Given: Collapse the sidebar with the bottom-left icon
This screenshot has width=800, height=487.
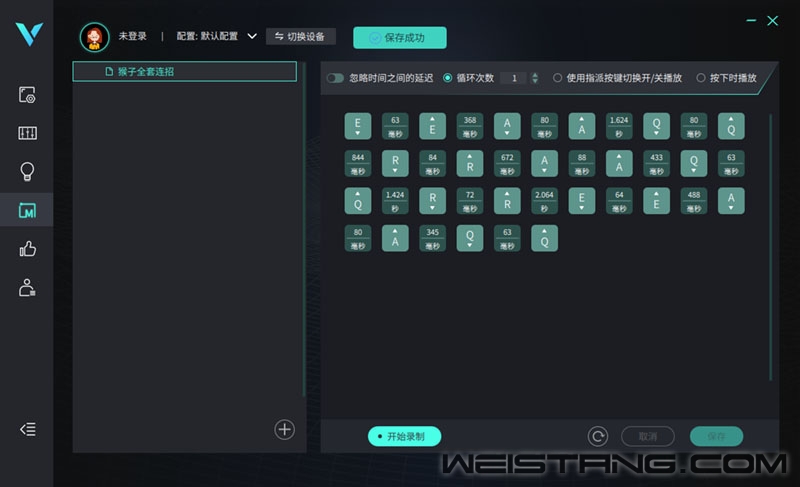Looking at the screenshot, I should (x=28, y=429).
